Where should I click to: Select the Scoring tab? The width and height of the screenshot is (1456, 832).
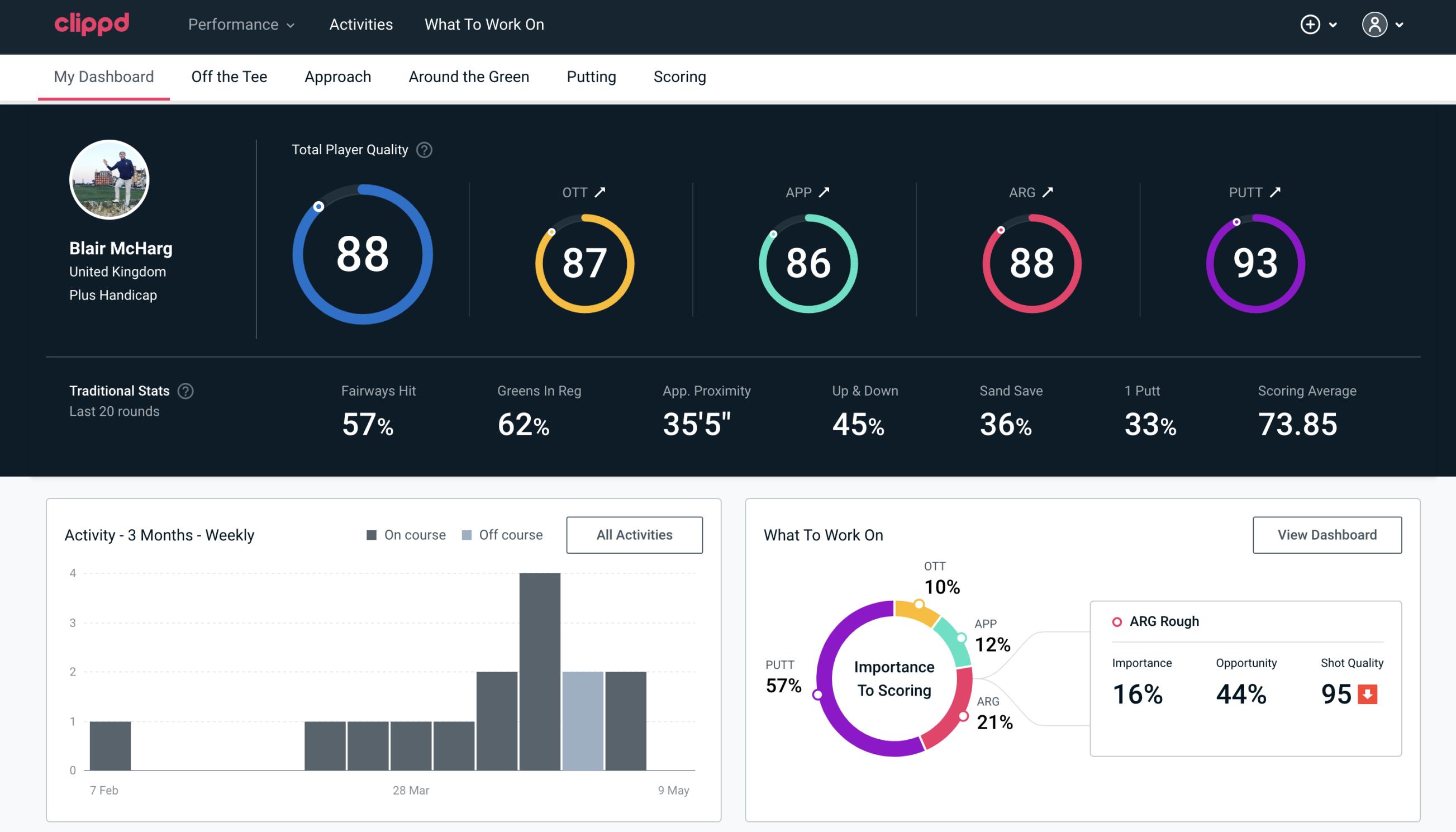680,76
